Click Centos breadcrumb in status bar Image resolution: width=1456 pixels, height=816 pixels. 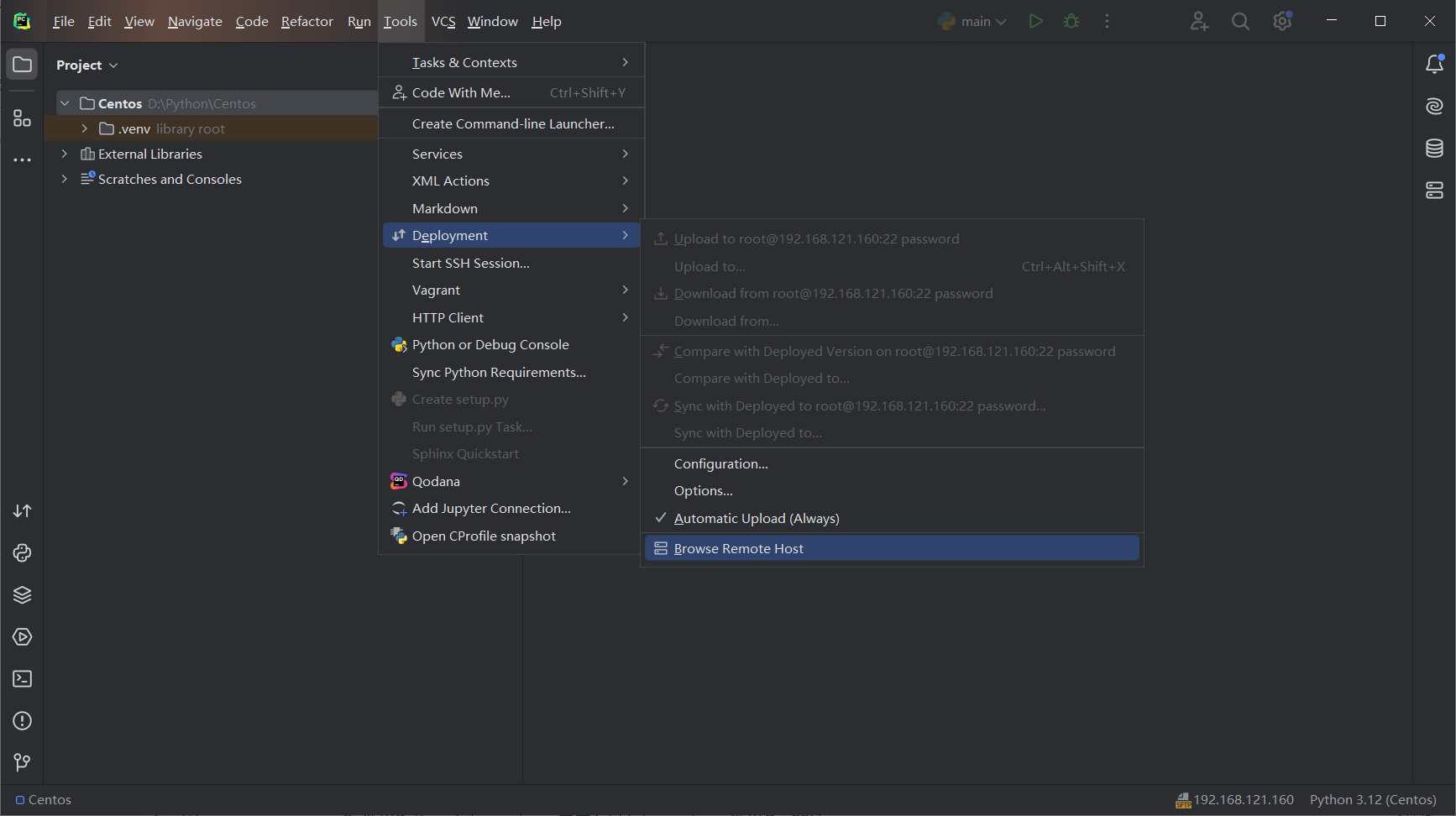44,800
